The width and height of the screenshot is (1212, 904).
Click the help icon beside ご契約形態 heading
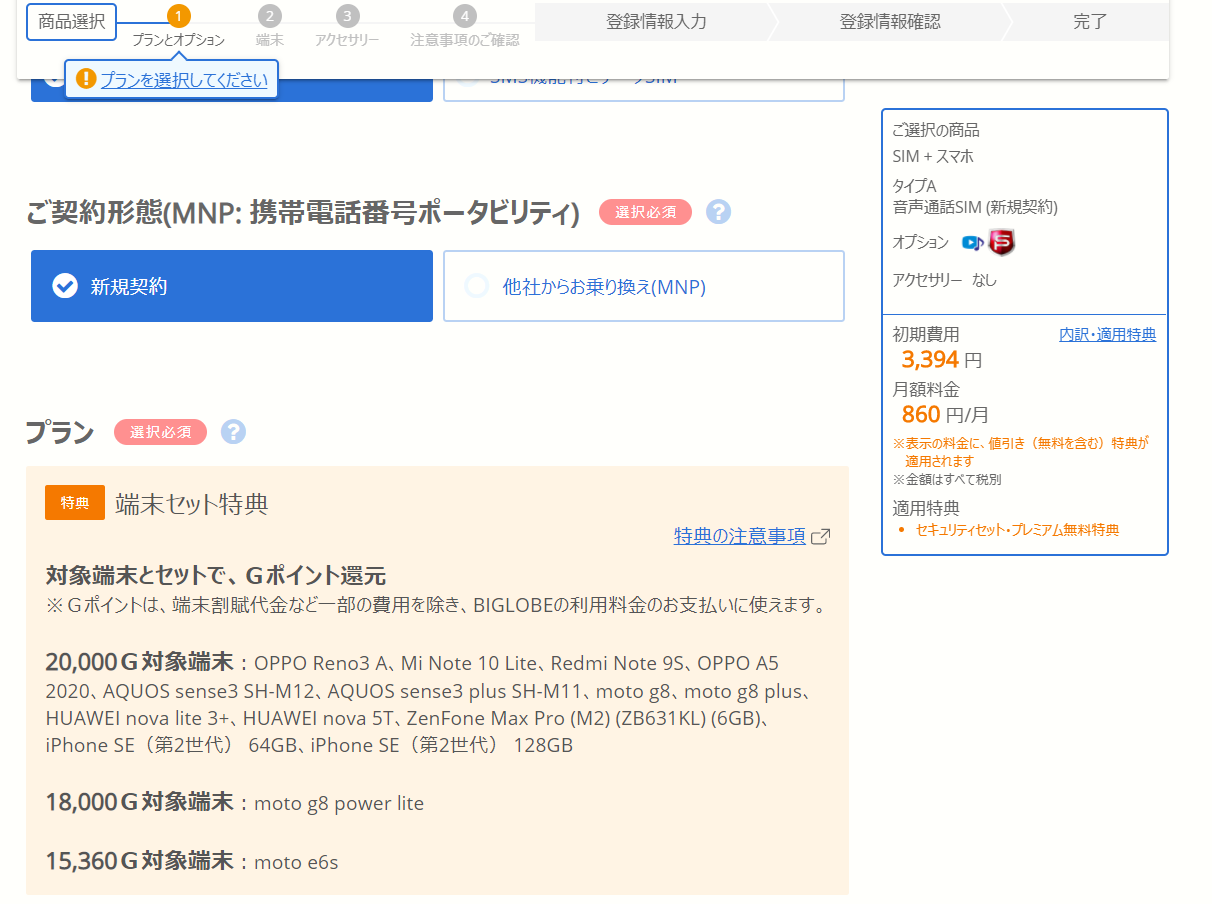pos(718,212)
